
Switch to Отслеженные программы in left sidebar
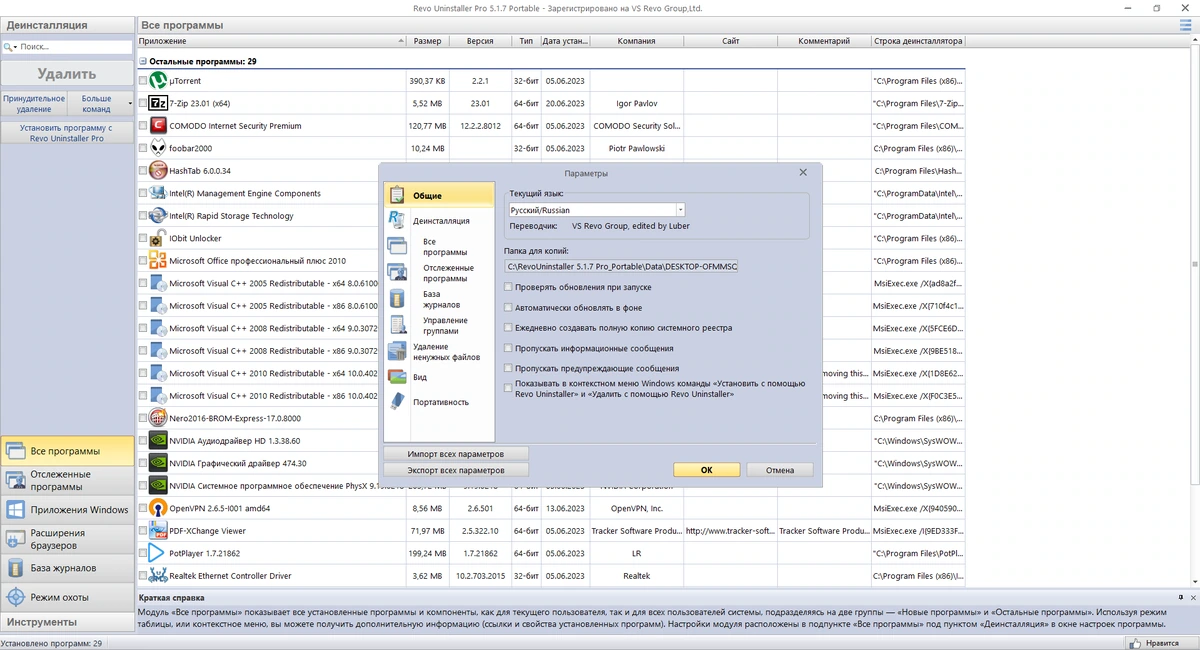[x=66, y=480]
